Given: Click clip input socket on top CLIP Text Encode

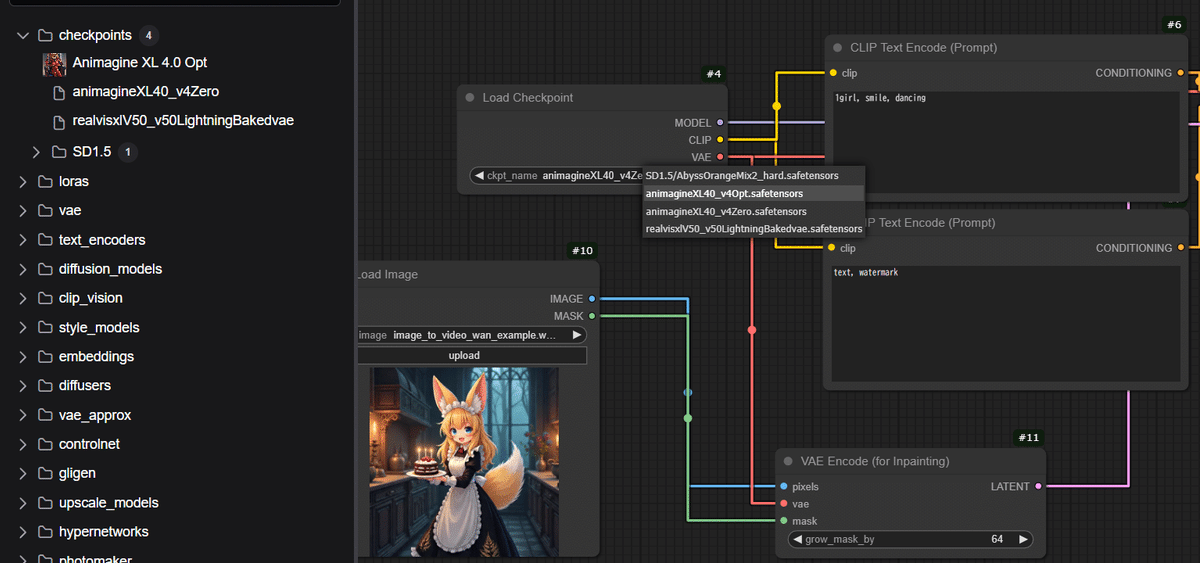Looking at the screenshot, I should click(832, 73).
